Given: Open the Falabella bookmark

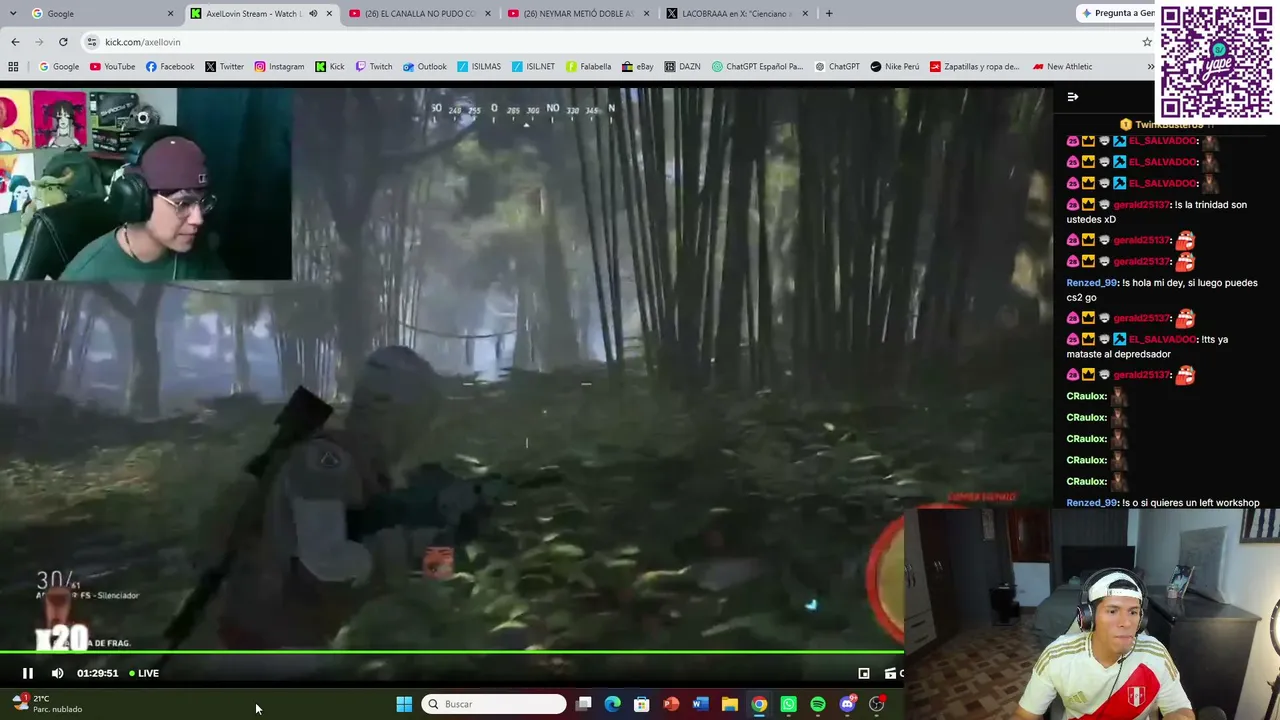Looking at the screenshot, I should click(588, 67).
